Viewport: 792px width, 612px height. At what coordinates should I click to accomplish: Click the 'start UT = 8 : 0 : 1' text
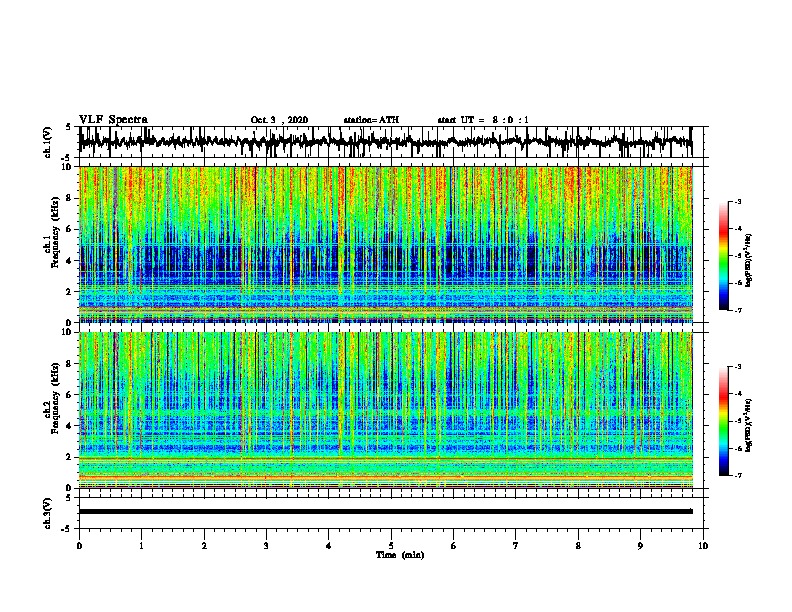[483, 120]
